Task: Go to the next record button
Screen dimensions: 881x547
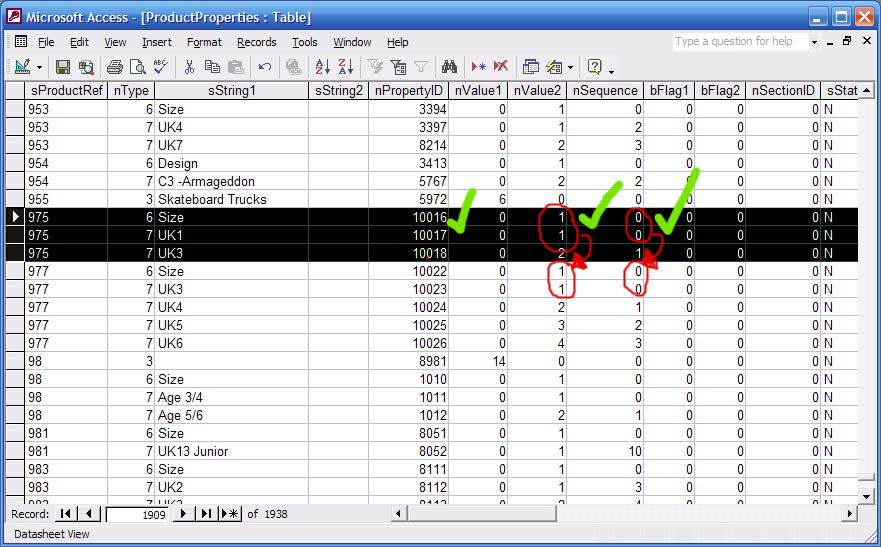Action: tap(183, 513)
